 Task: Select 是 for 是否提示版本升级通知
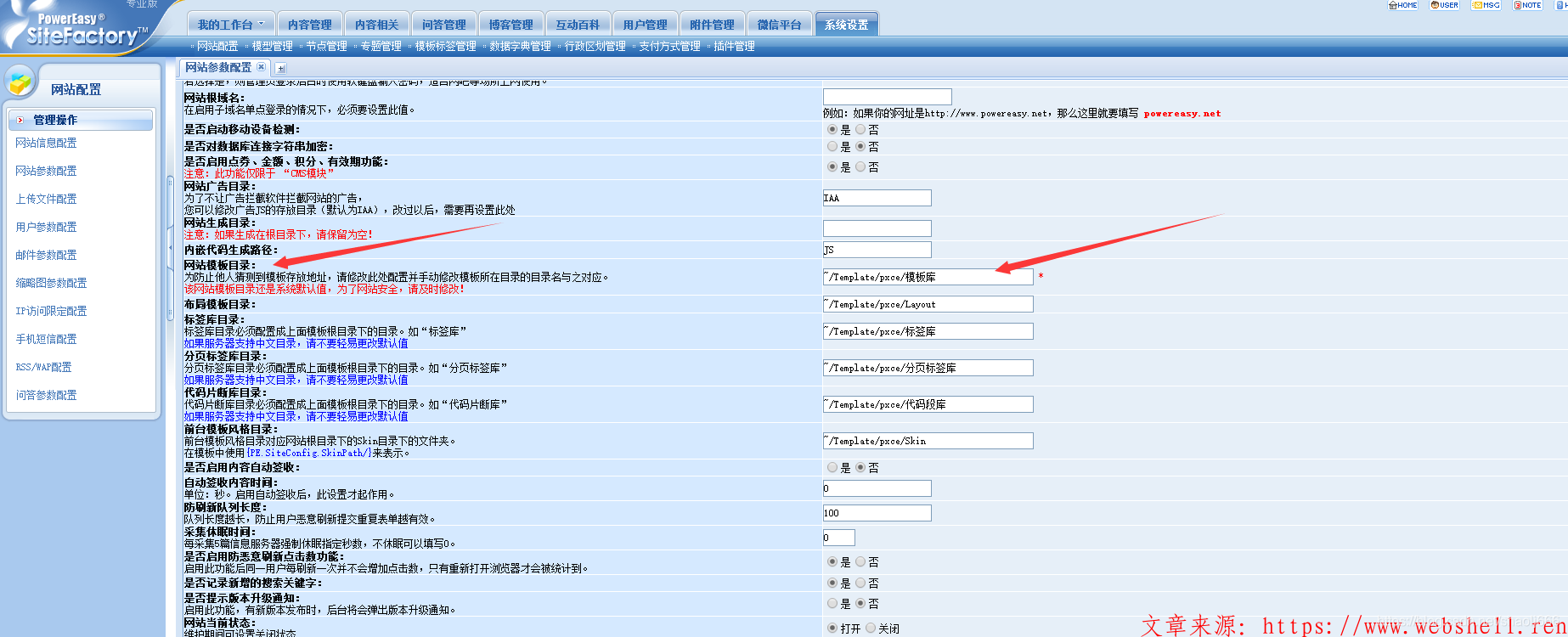[x=832, y=604]
